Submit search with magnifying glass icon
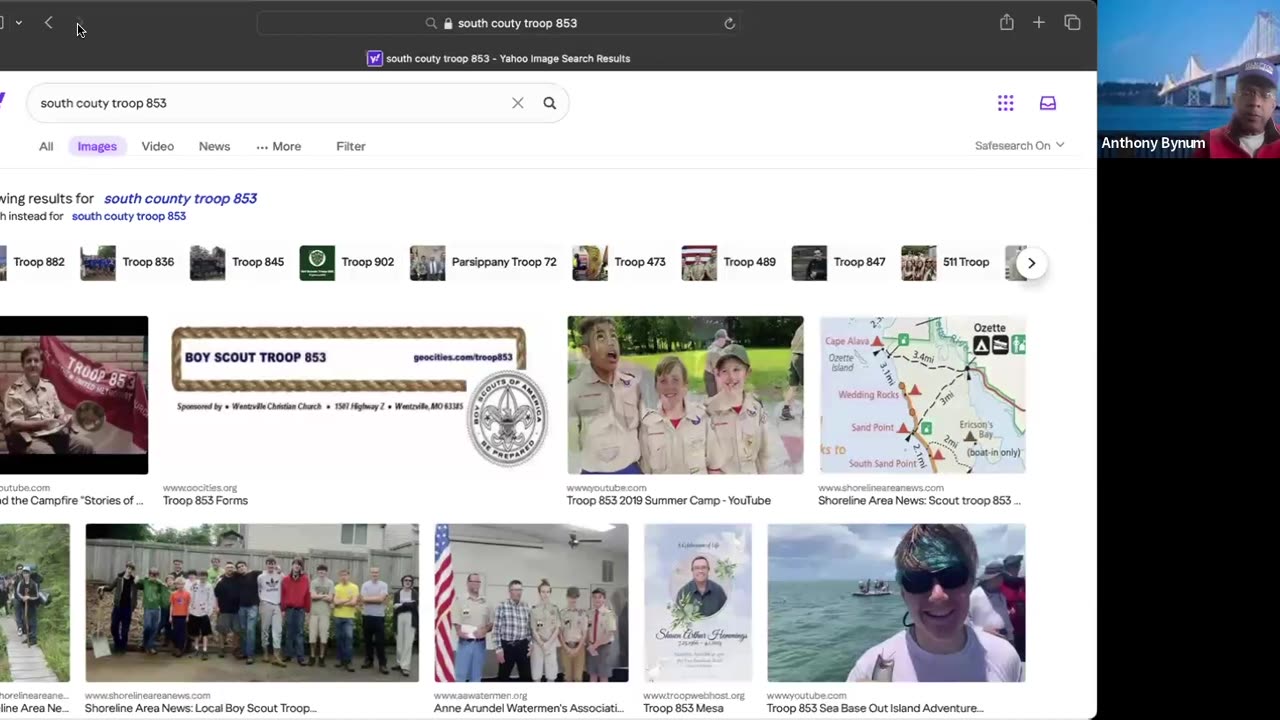Viewport: 1280px width, 720px height. click(550, 103)
